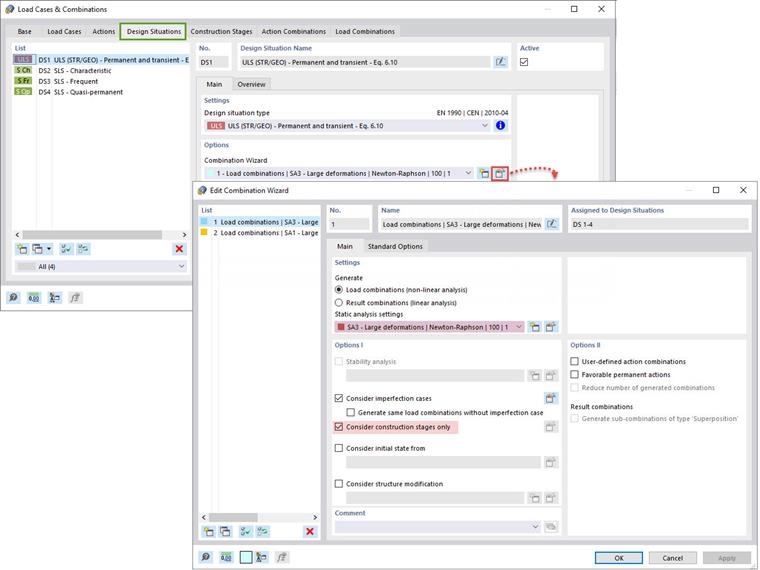Select DS2 SLS - Characteristic in list

pos(101,71)
